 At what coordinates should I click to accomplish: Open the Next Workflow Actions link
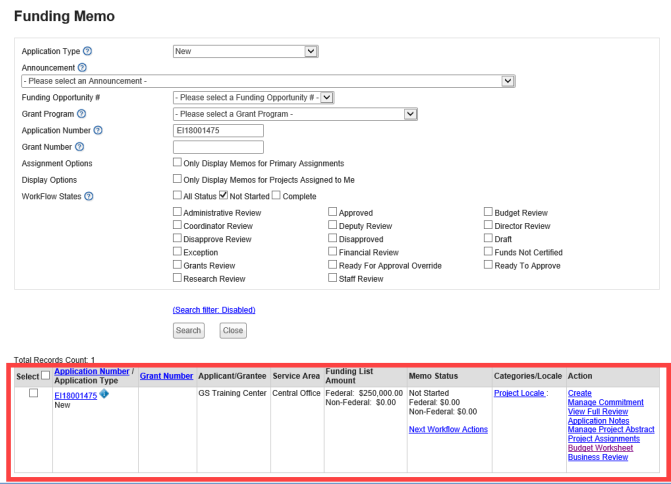click(448, 429)
